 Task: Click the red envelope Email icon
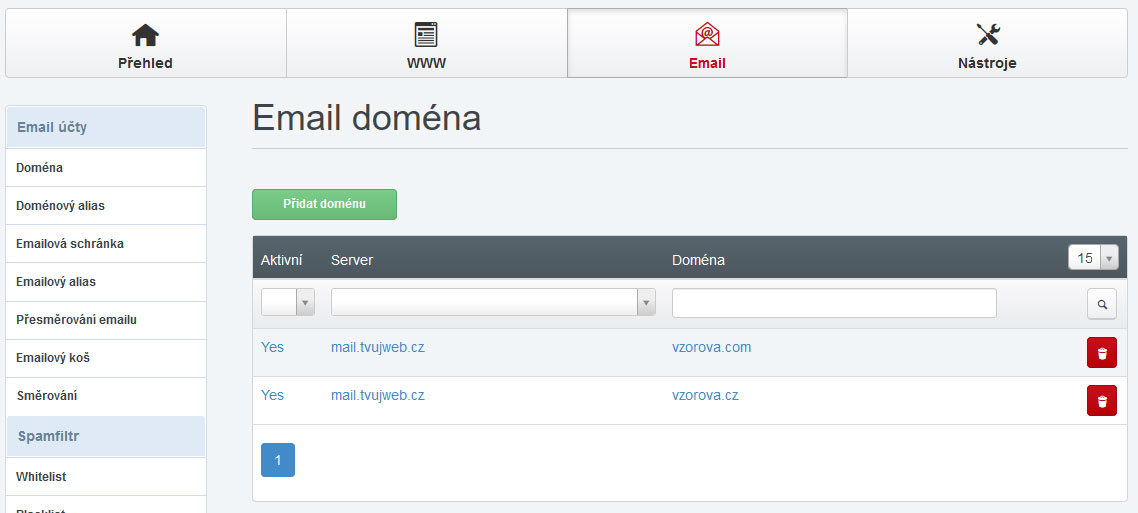707,35
